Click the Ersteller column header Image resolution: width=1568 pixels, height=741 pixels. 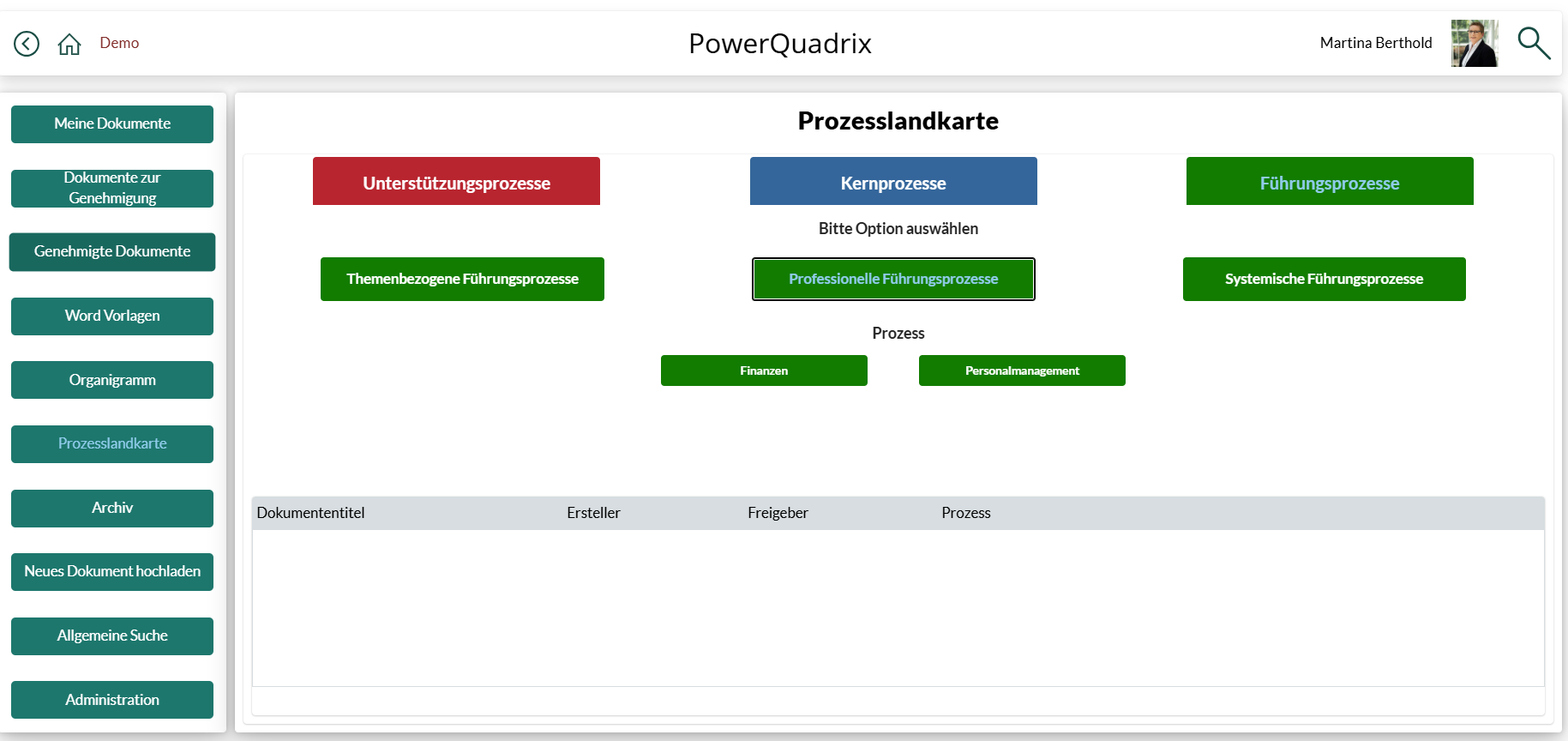click(x=593, y=513)
